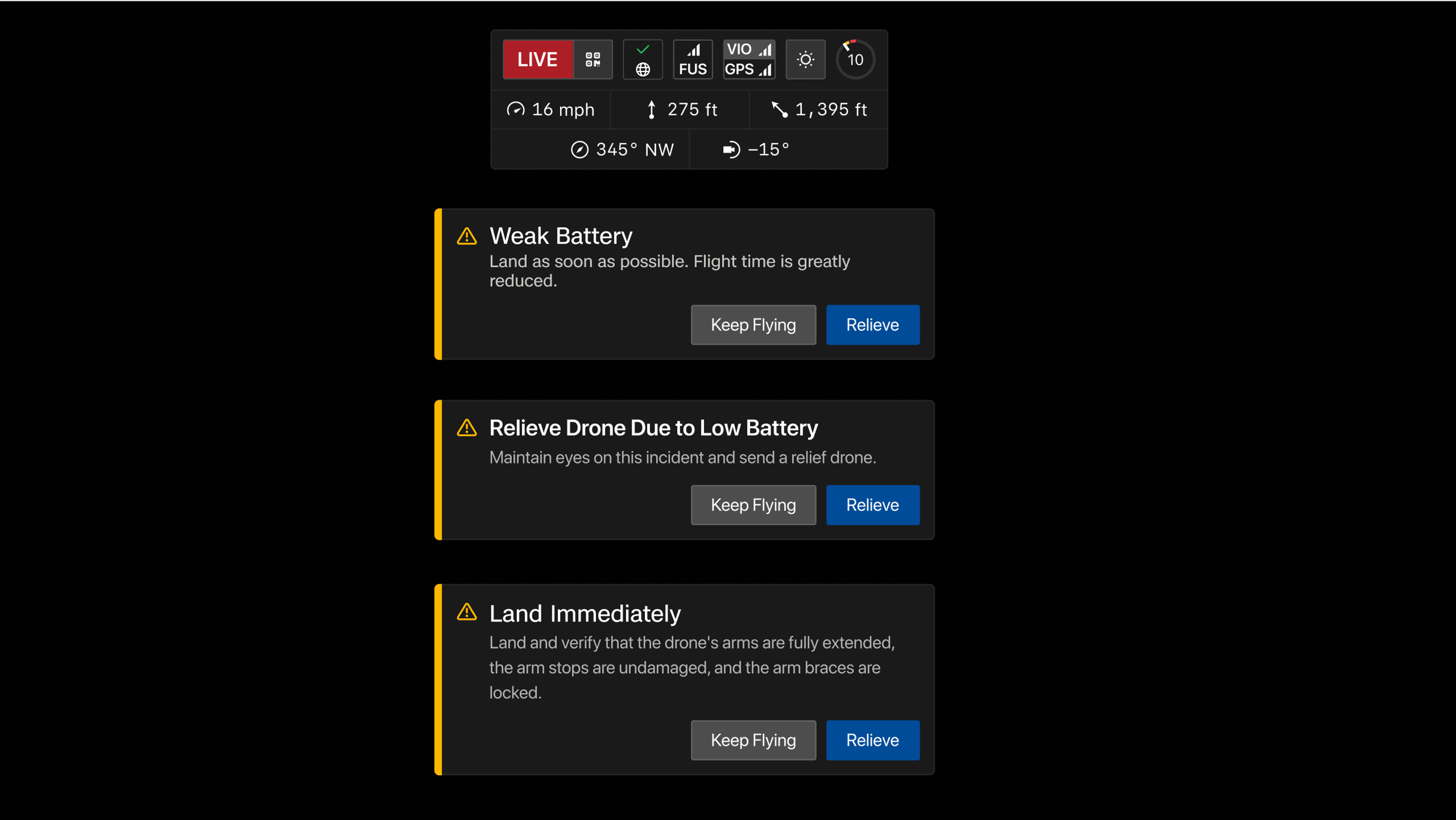The width and height of the screenshot is (1456, 820).
Task: Click the Relieve Drone Due to Low Battery title
Action: click(x=653, y=428)
